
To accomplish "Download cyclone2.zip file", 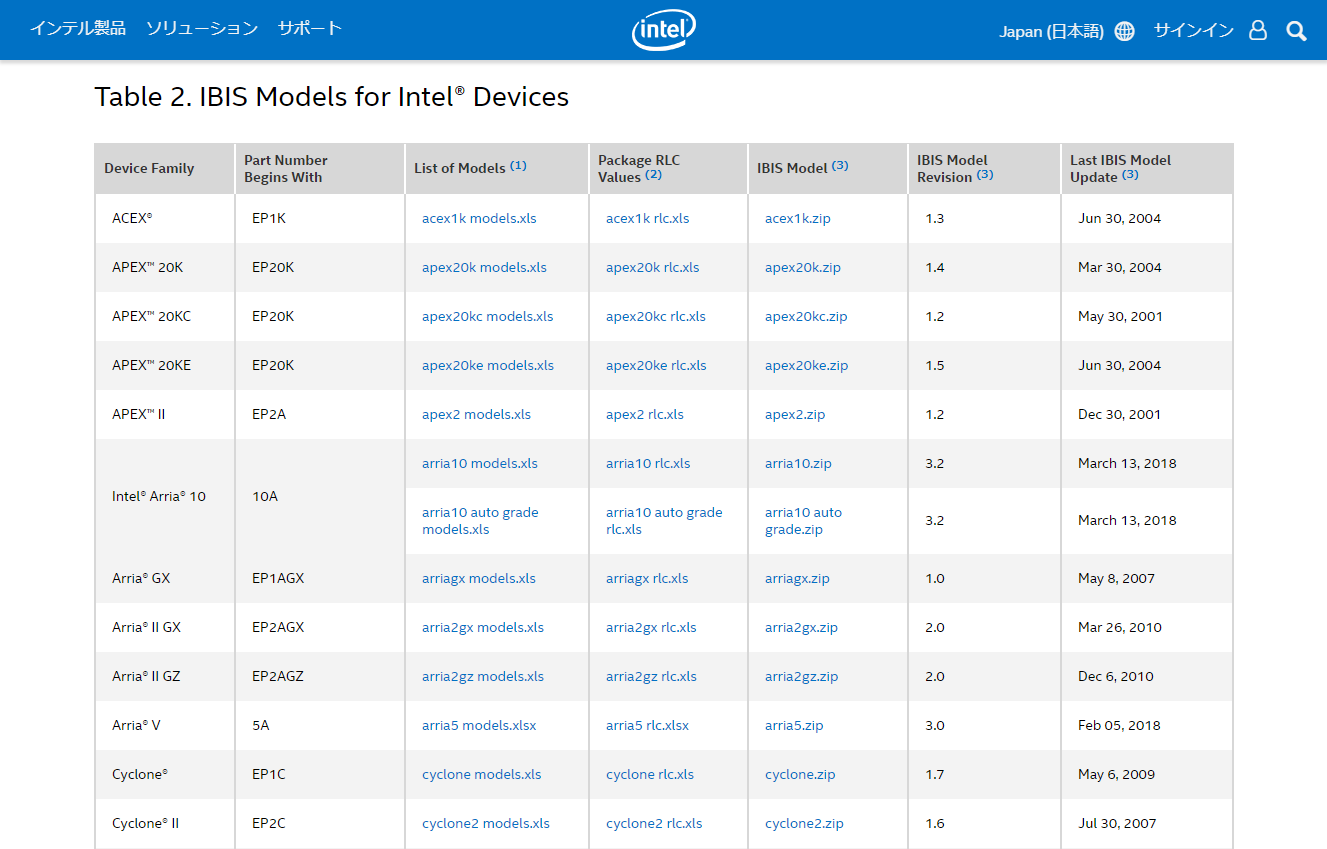I will tap(804, 823).
